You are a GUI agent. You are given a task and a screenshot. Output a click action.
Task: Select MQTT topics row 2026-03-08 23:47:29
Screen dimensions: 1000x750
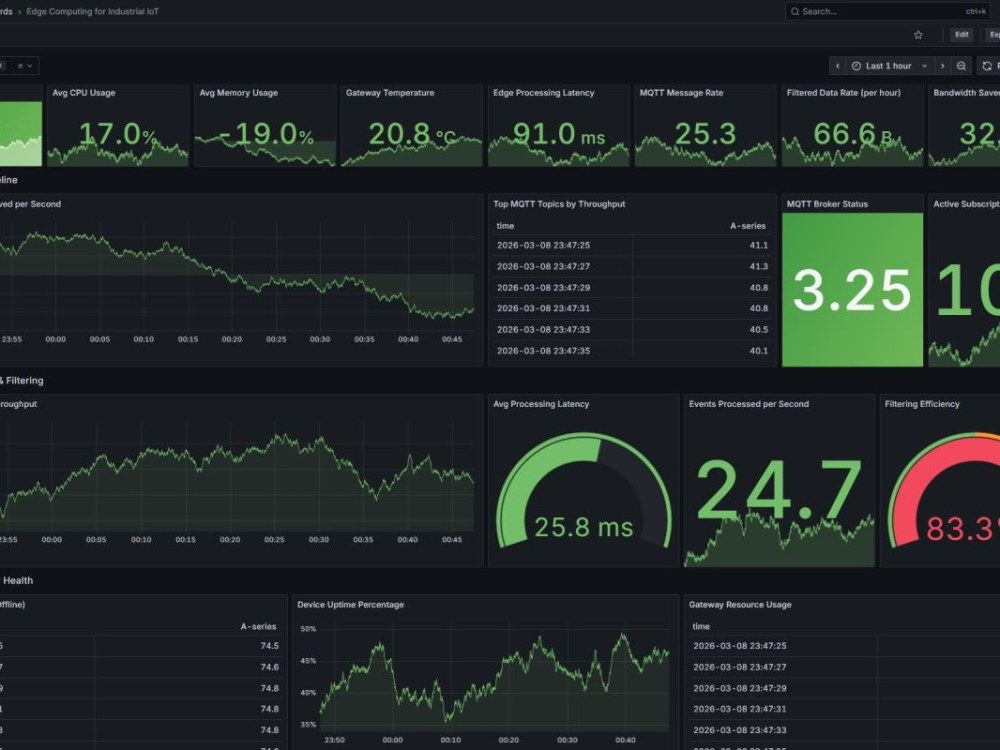coord(632,288)
